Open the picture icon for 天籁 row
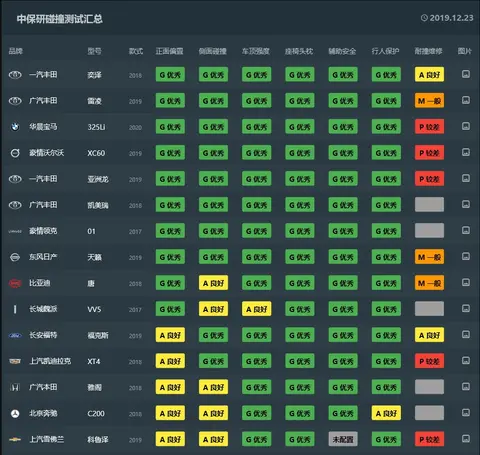 466,256
